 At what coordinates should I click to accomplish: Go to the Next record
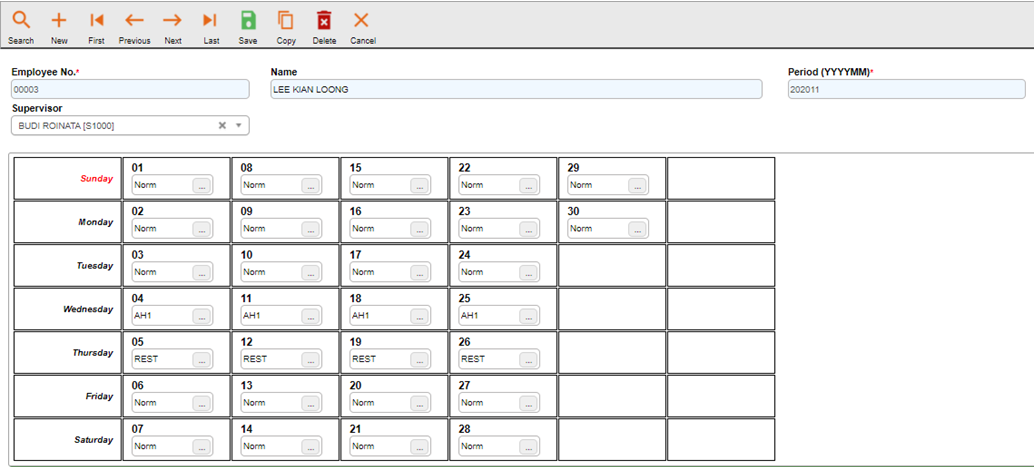pos(173,21)
